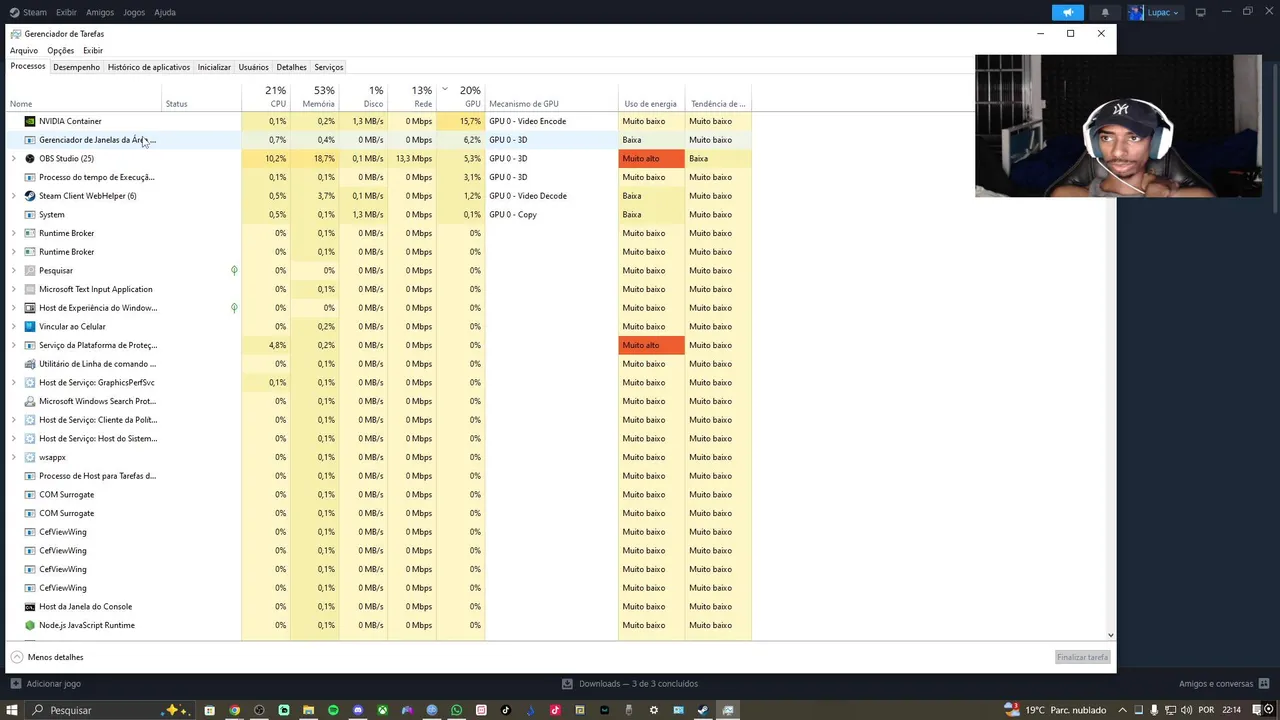Click the taskbar Pesquisar search box
Screen dimensions: 1280x720
tap(108, 710)
